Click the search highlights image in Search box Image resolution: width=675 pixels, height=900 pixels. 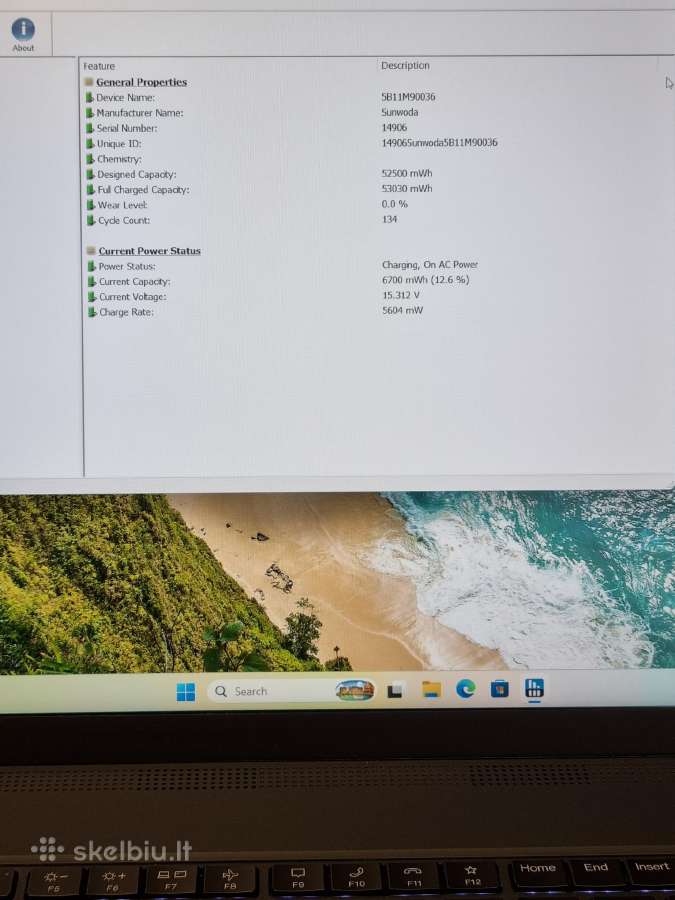(x=355, y=690)
